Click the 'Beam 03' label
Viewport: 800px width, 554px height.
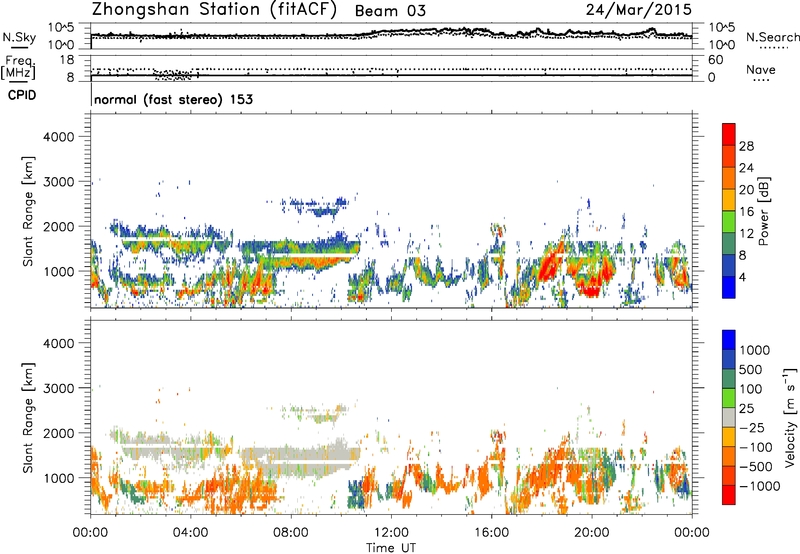(390, 11)
